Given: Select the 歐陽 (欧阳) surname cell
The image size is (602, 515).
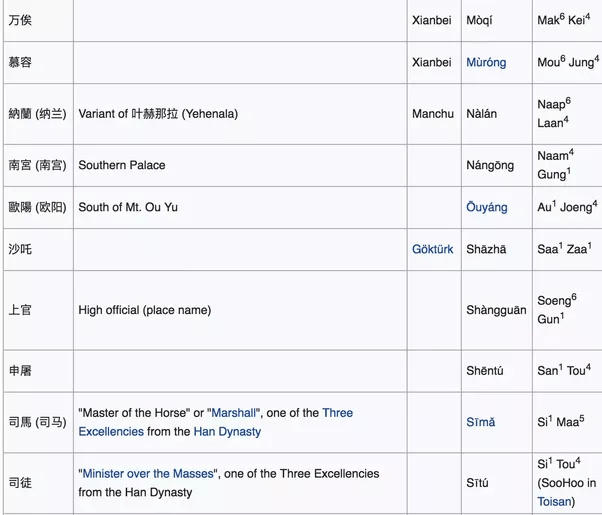Looking at the screenshot, I should 38,207.
